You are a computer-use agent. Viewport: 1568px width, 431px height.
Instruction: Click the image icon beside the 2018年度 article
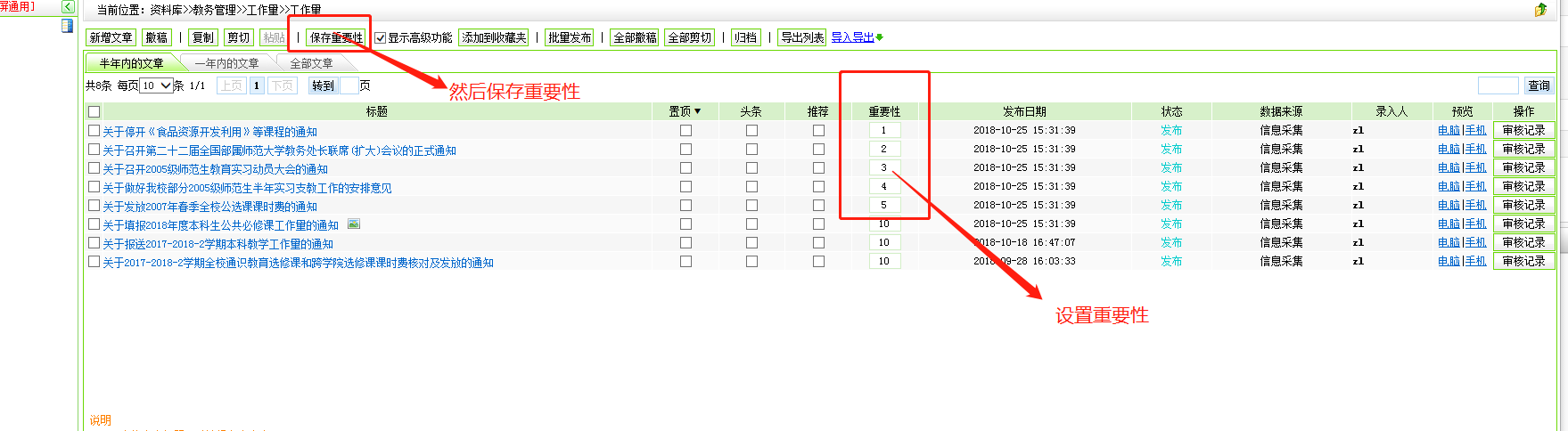(x=354, y=224)
